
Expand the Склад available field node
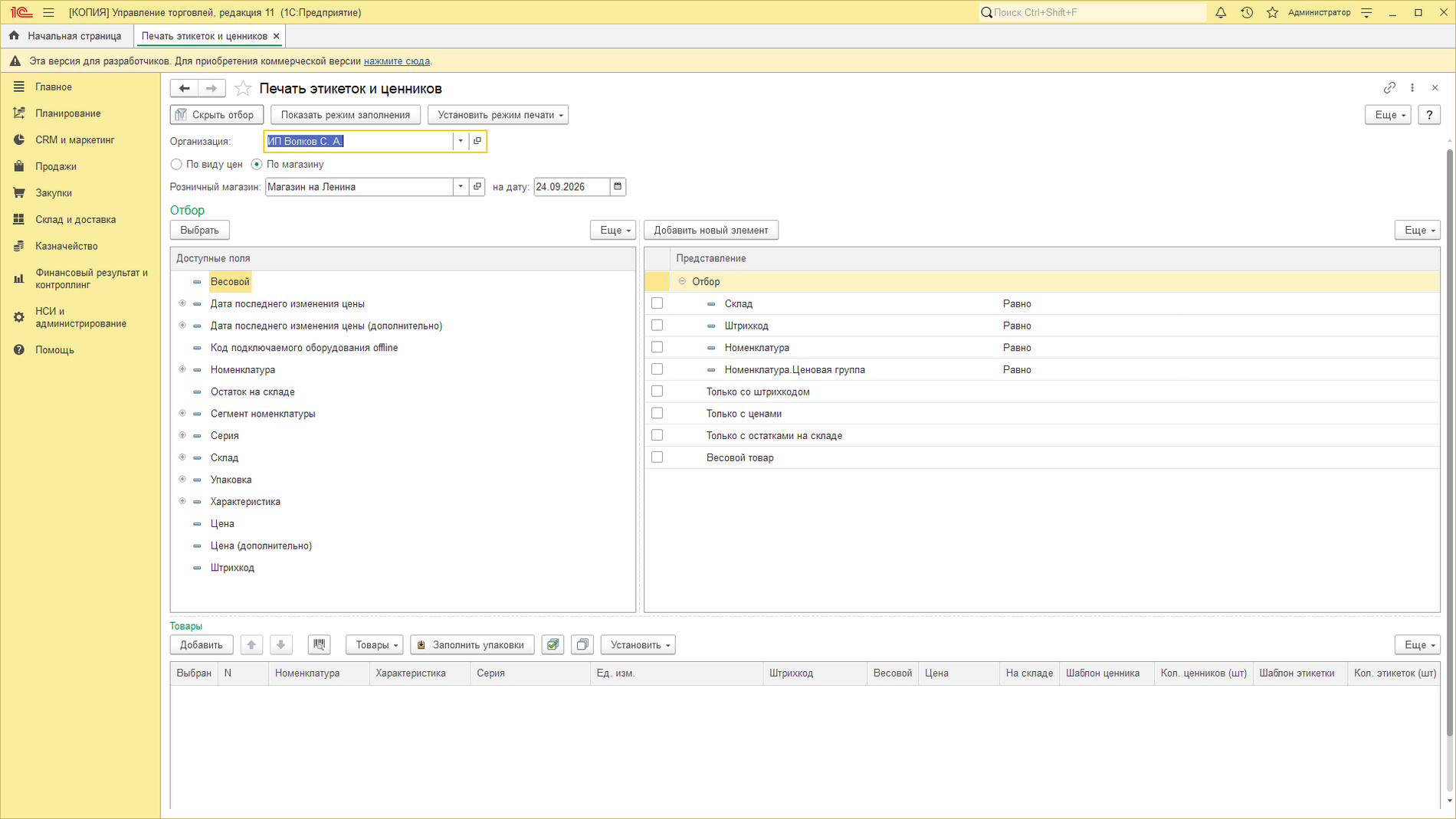click(x=182, y=457)
